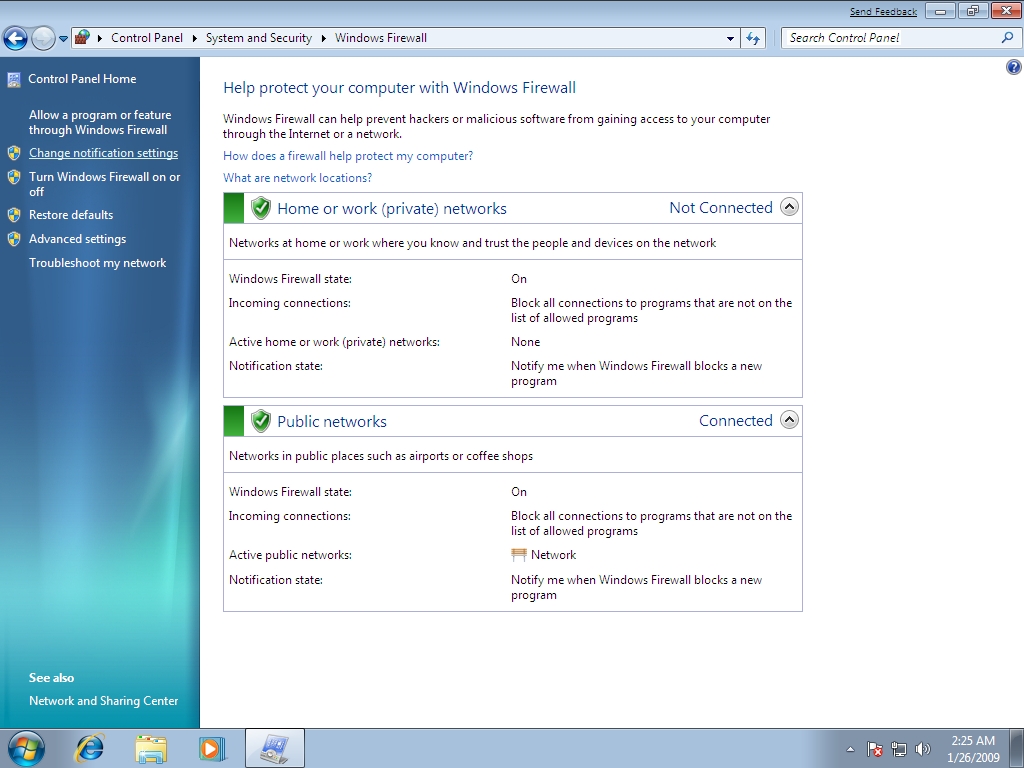Image resolution: width=1024 pixels, height=768 pixels.
Task: Click System and Security in the breadcrumb
Action: click(258, 38)
